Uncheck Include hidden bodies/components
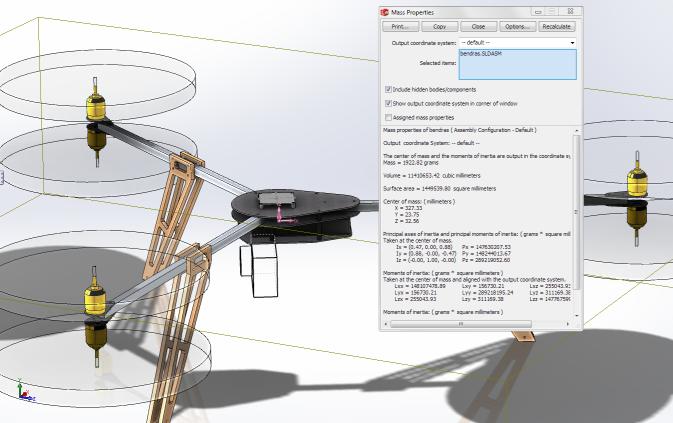The width and height of the screenshot is (673, 423). click(389, 89)
